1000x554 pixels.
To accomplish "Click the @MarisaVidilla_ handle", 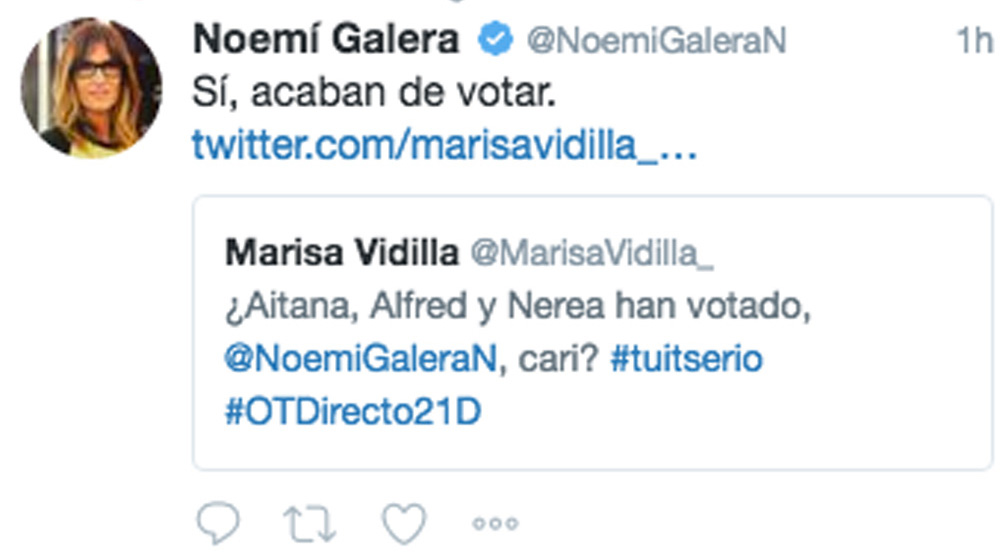I will click(x=592, y=254).
